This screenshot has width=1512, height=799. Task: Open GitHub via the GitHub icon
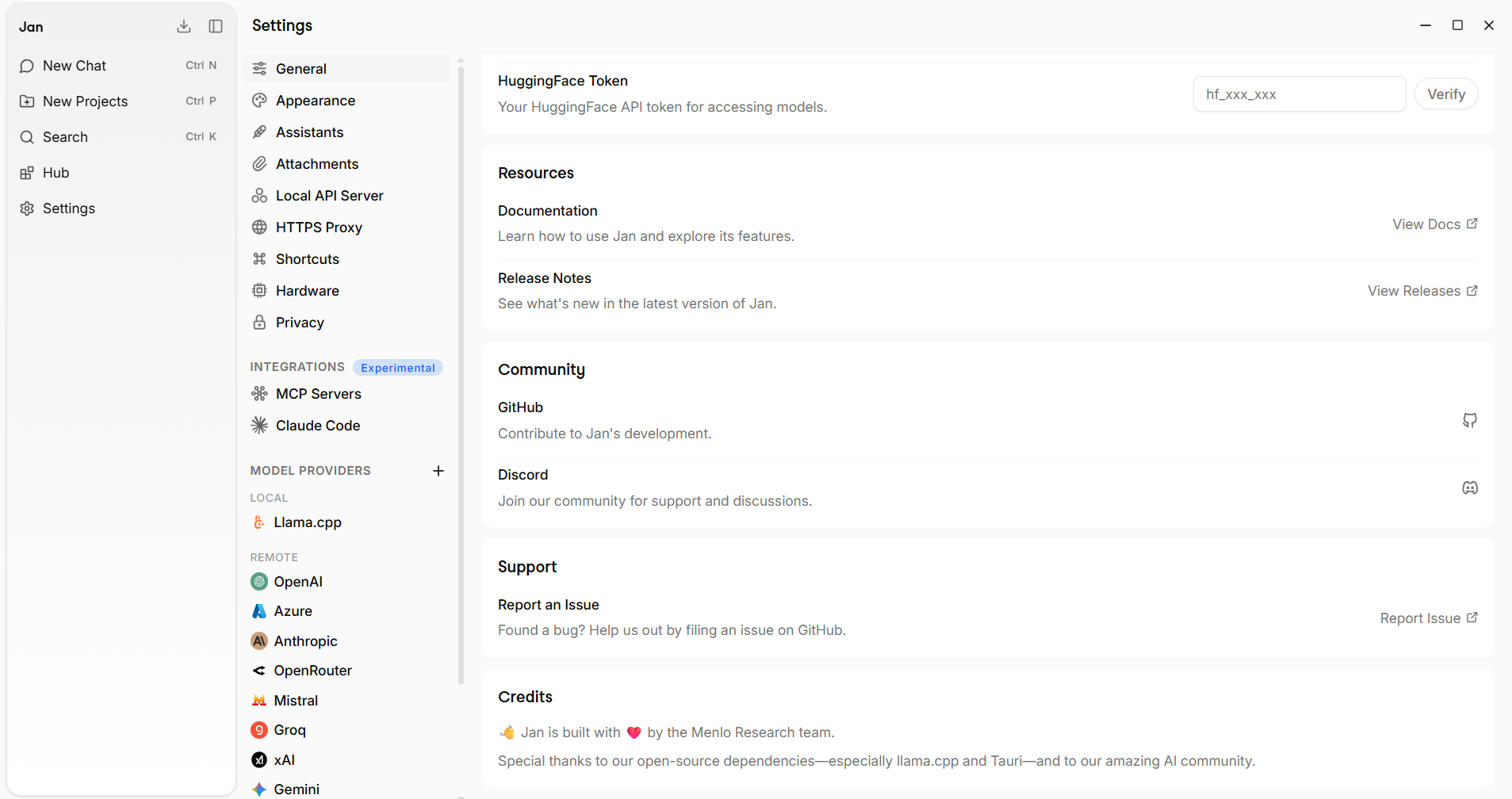pyautogui.click(x=1470, y=420)
